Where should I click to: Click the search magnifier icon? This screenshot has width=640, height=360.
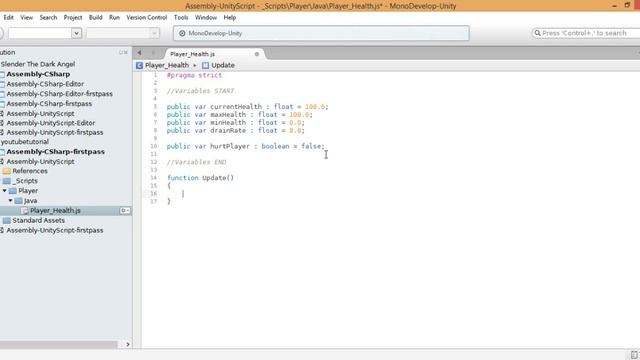pyautogui.click(x=537, y=33)
